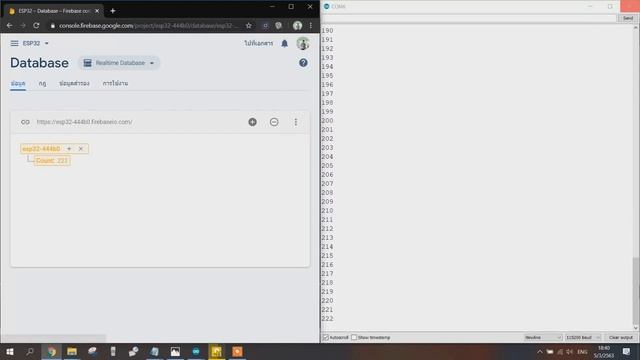The image size is (640, 360).
Task: Click the Chrome address bar URL
Action: coord(149,25)
